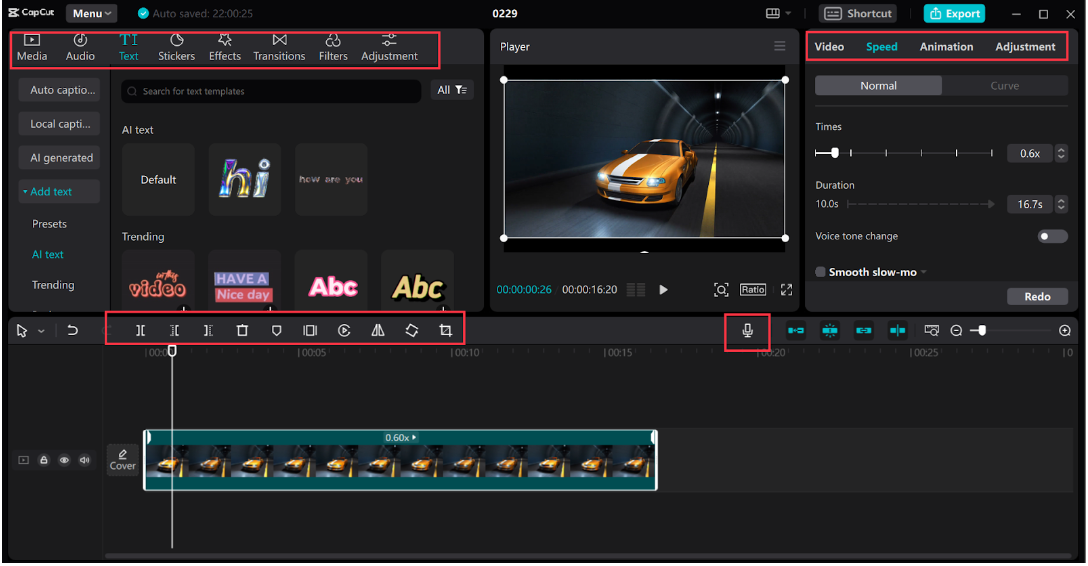Open the right-side Adjustment properties tab
The height and width of the screenshot is (566, 1088).
[1025, 46]
